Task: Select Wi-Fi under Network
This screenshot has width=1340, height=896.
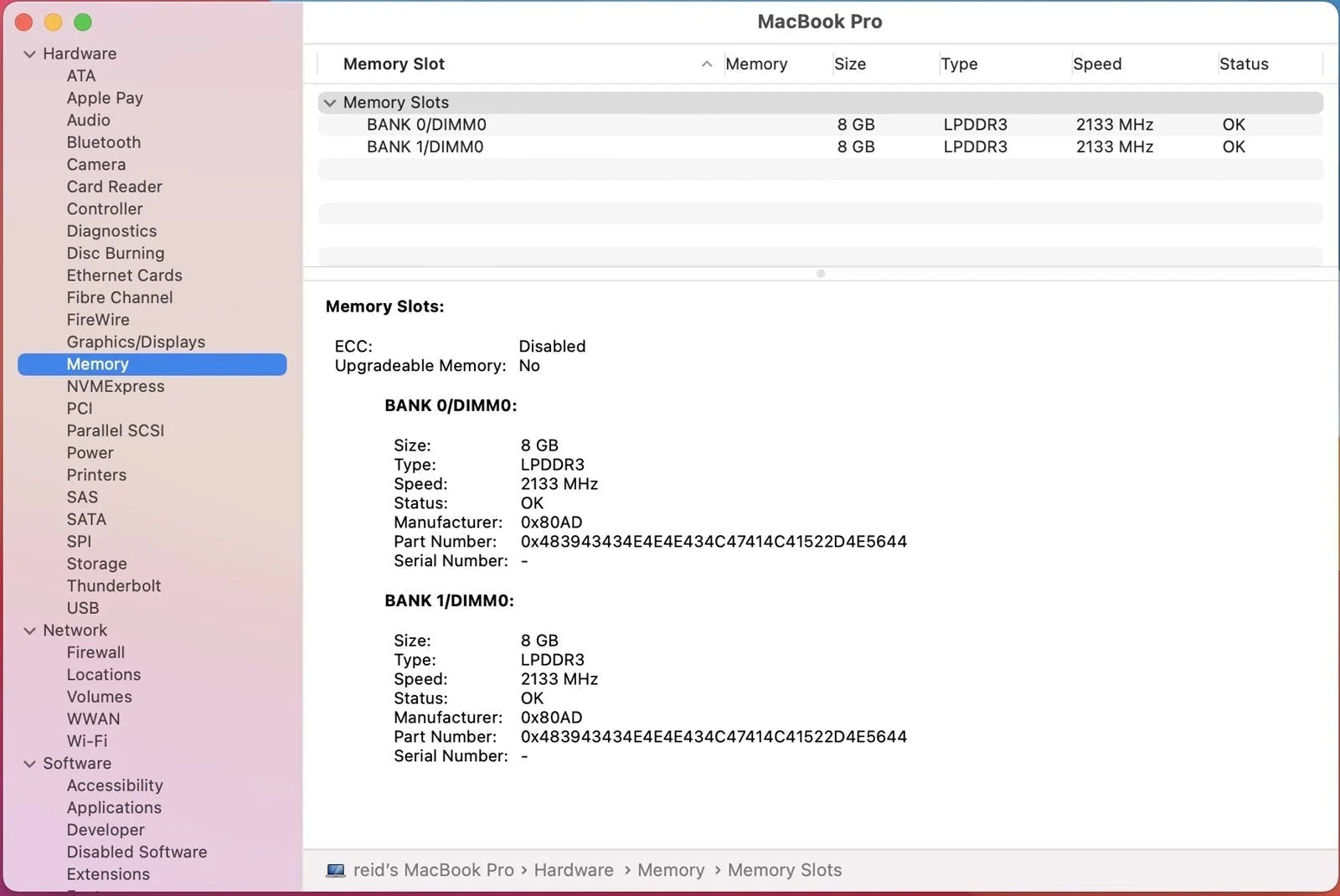Action: click(87, 741)
